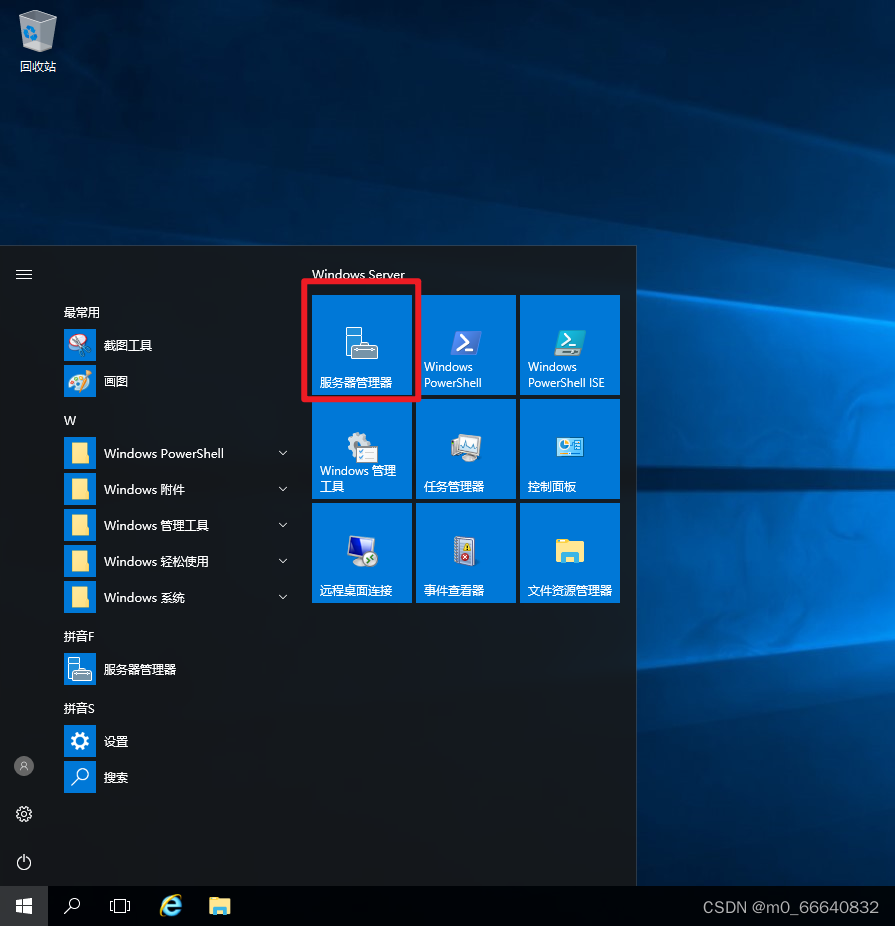Open the 回收站 desktop icon
Image resolution: width=895 pixels, height=926 pixels.
[38, 41]
